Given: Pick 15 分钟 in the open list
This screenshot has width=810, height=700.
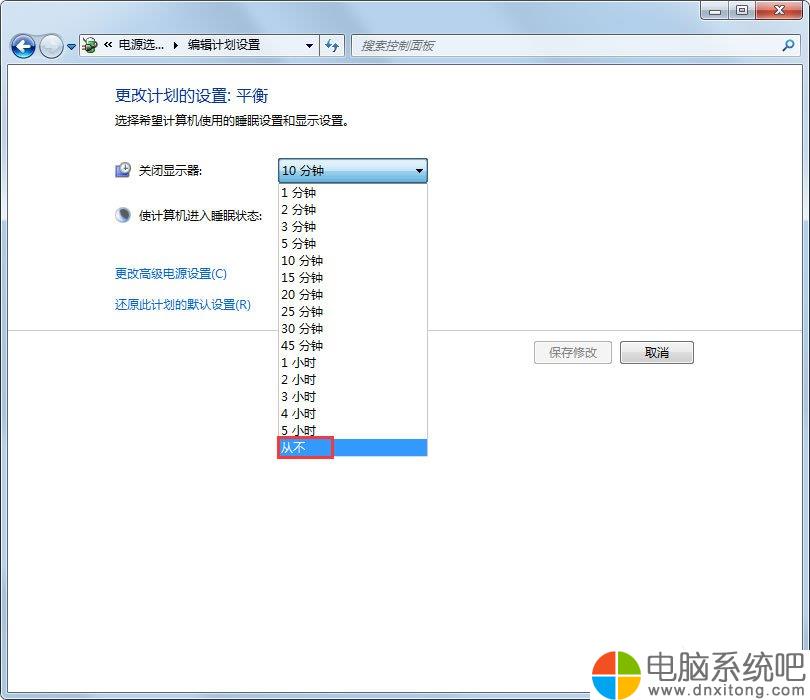Looking at the screenshot, I should (x=353, y=278).
